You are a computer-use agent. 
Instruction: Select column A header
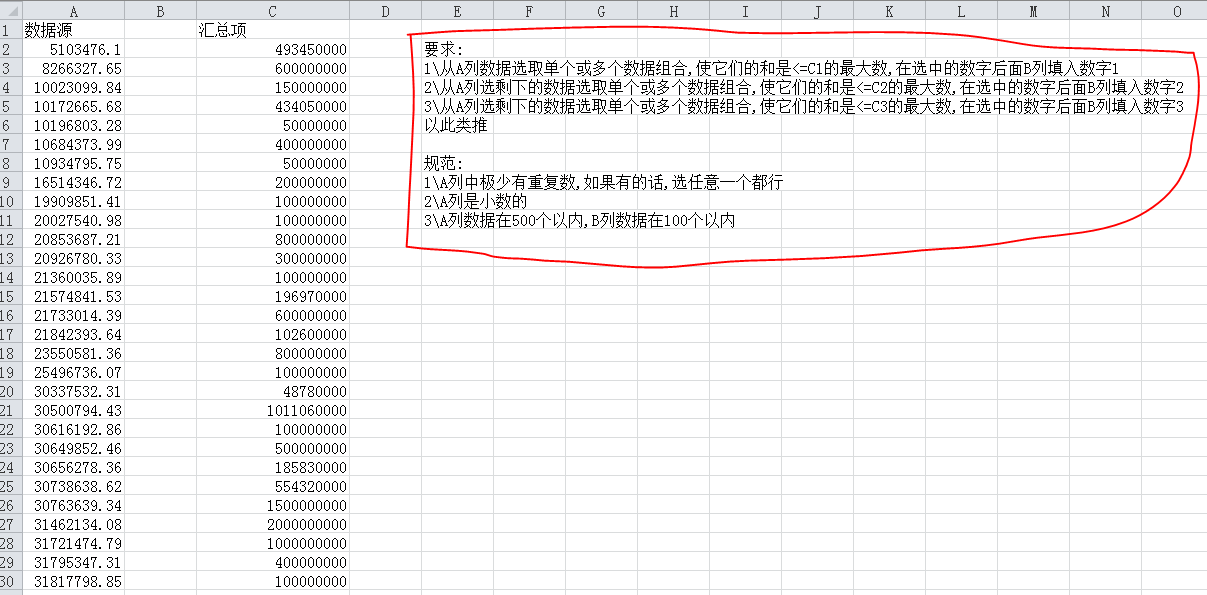point(73,11)
